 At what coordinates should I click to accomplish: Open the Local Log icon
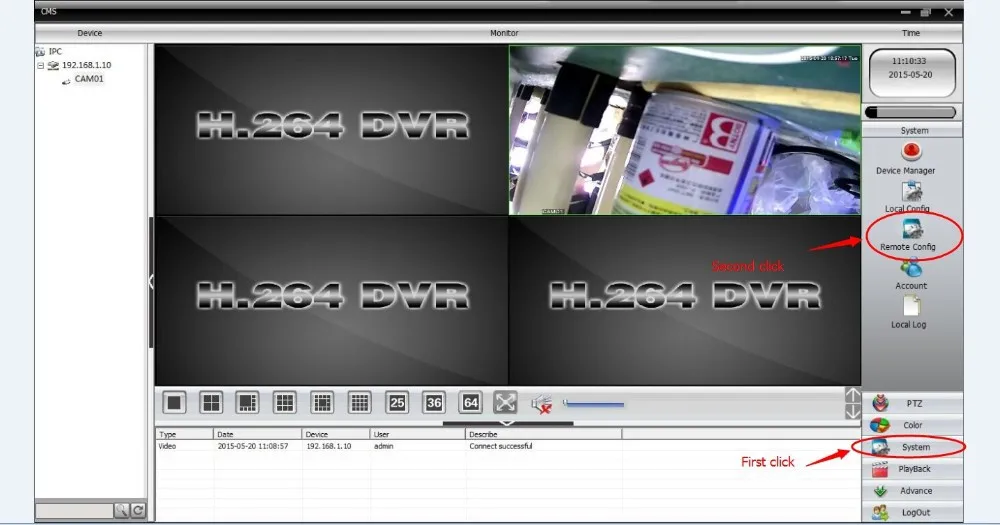[x=911, y=306]
